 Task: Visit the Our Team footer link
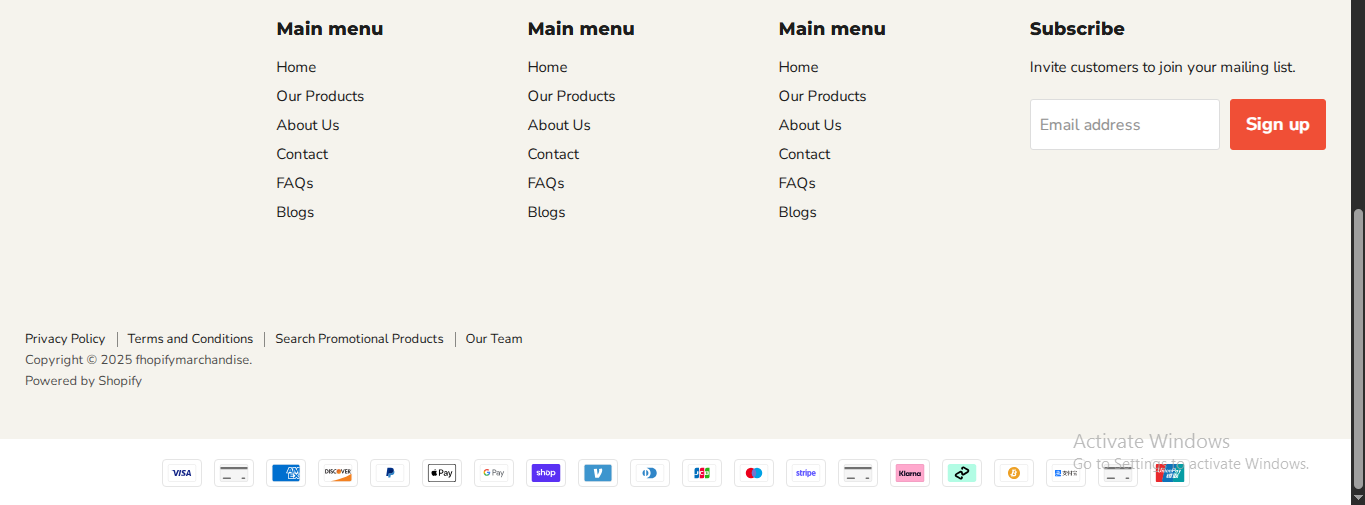tap(494, 339)
